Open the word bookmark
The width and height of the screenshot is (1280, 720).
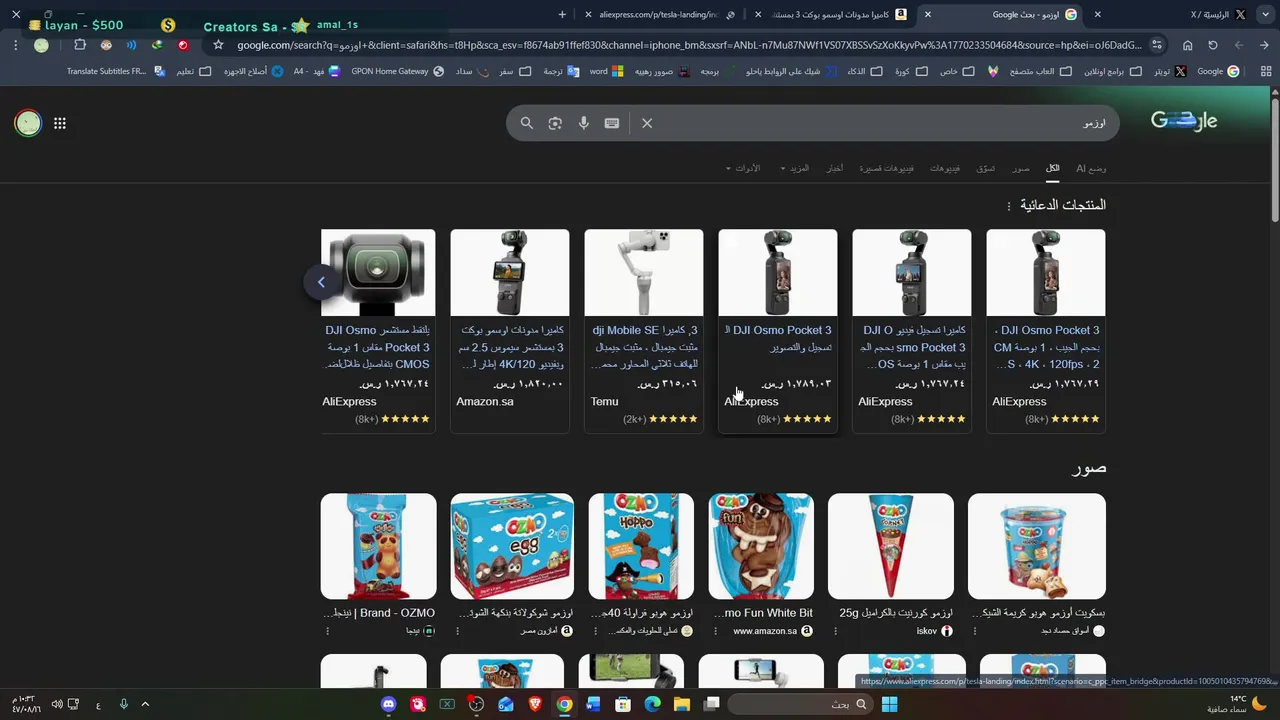(607, 71)
